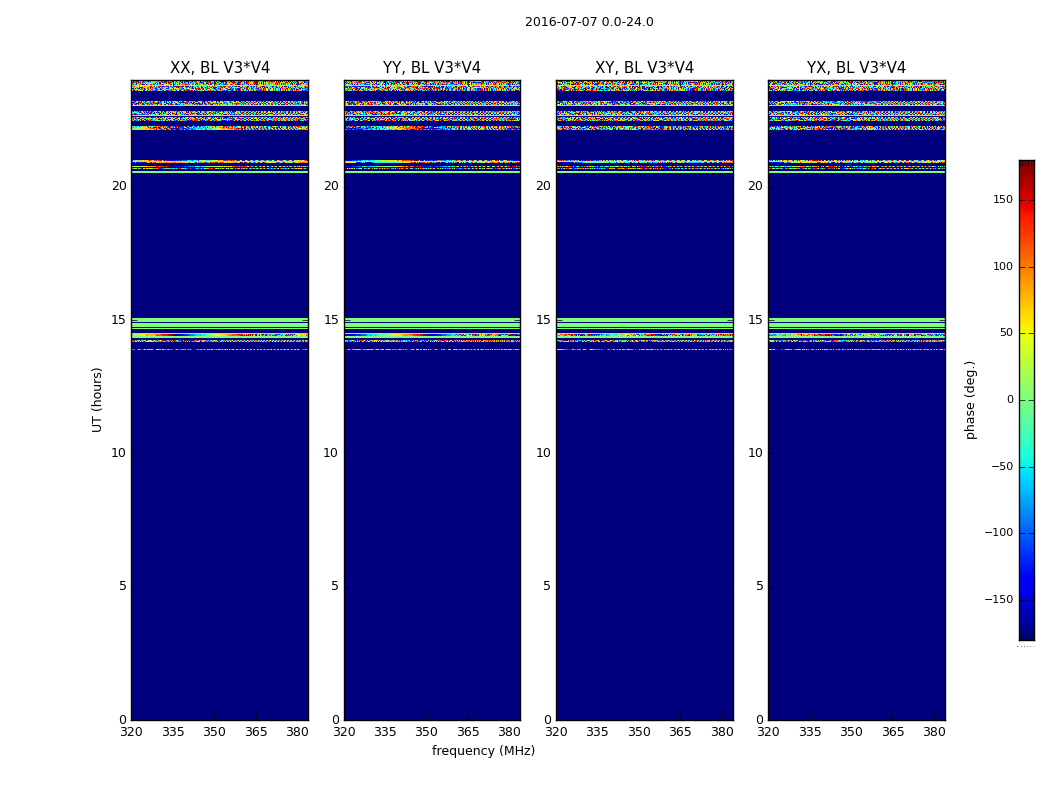Click the 0 tick label on the colorbar
This screenshot has width=1050, height=800.
point(1009,400)
